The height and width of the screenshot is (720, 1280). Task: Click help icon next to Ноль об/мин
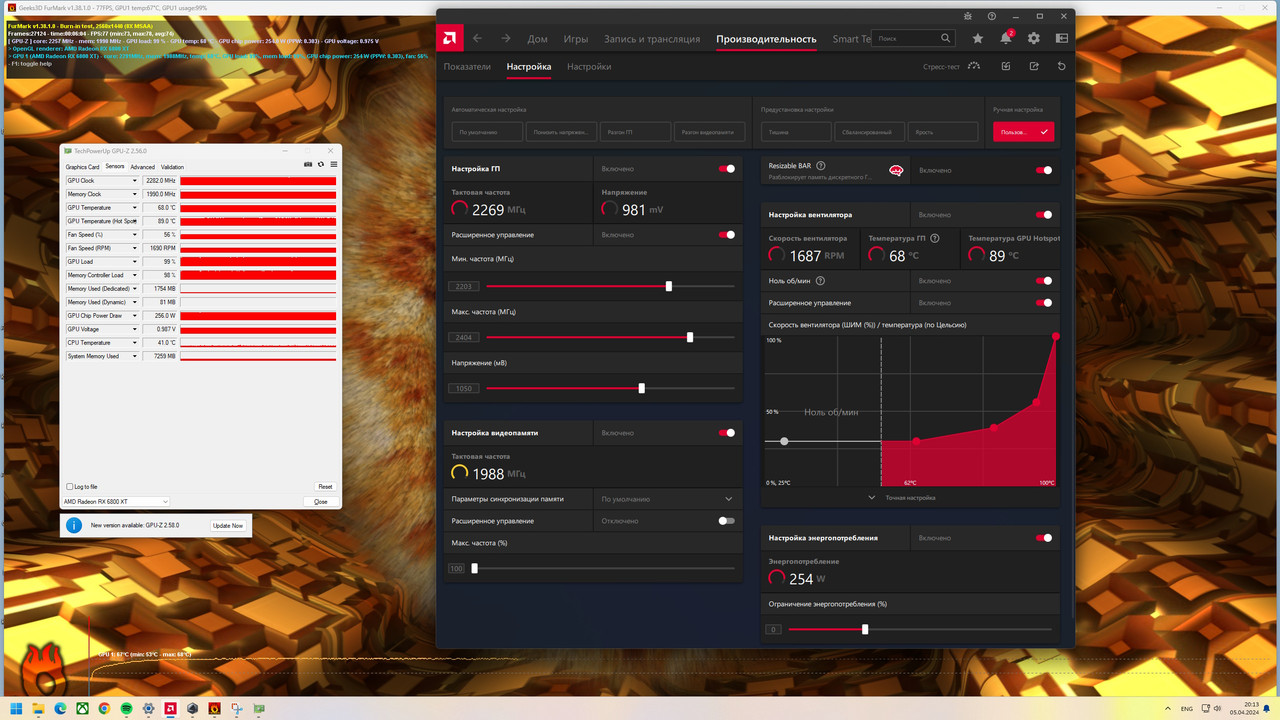click(x=820, y=281)
